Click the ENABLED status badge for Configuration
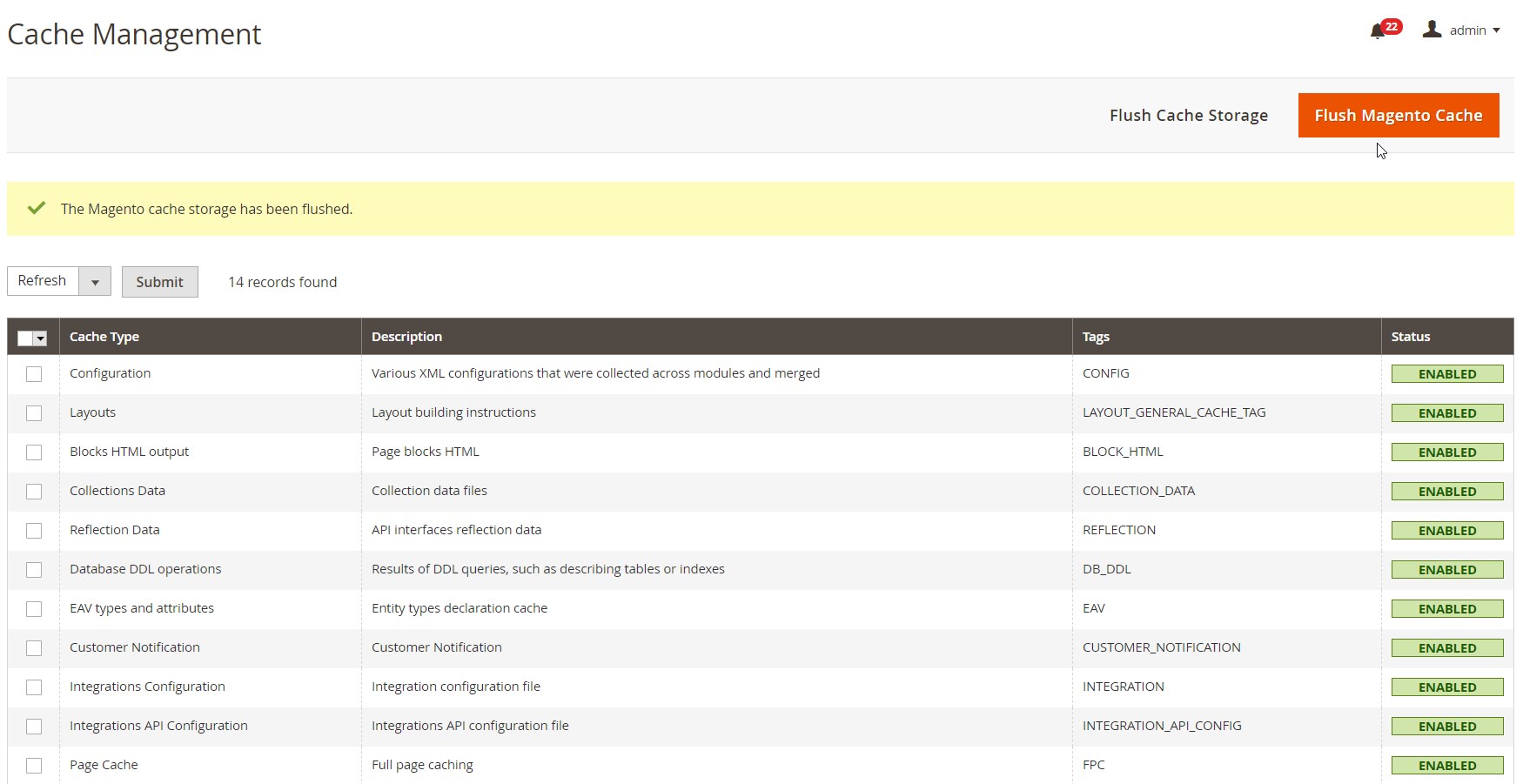 (x=1446, y=374)
